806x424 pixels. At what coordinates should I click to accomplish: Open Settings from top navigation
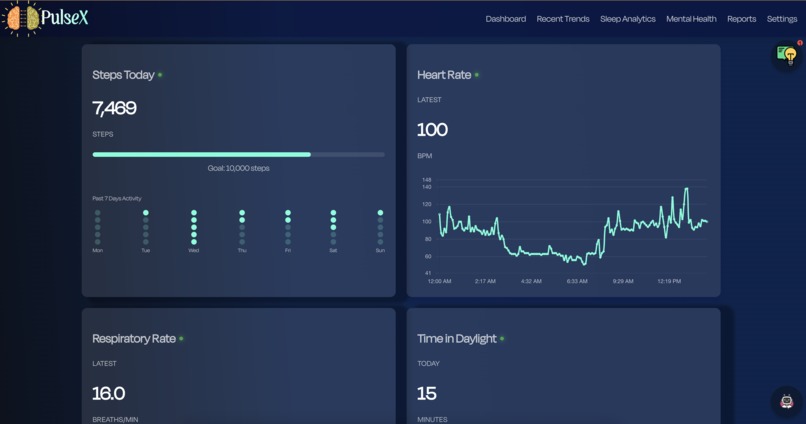782,19
